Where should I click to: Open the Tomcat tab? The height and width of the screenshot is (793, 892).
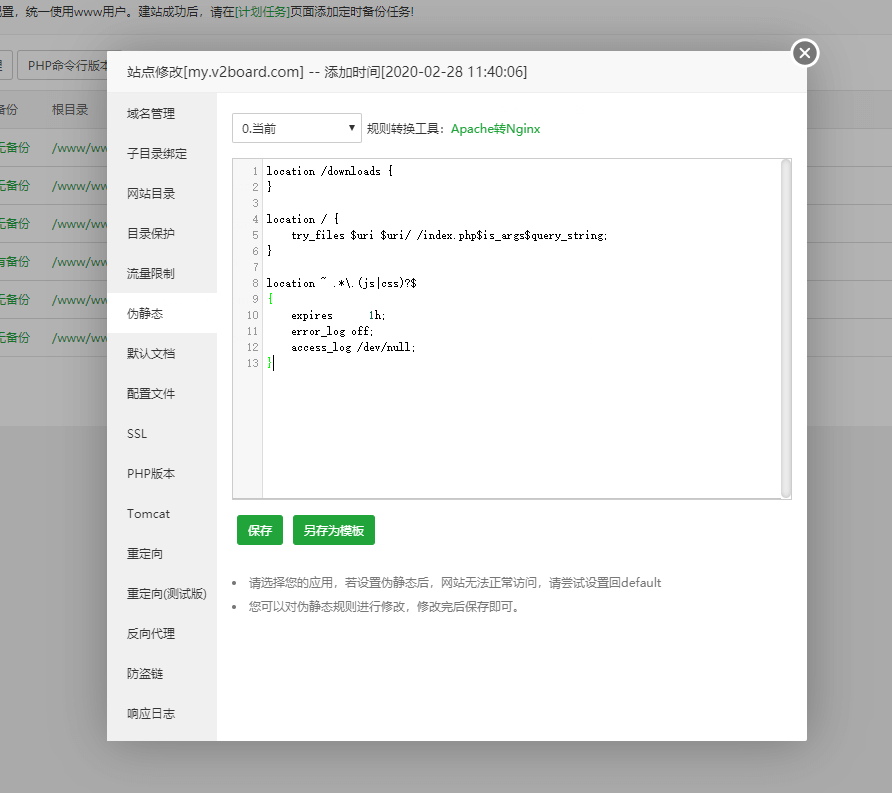(148, 514)
